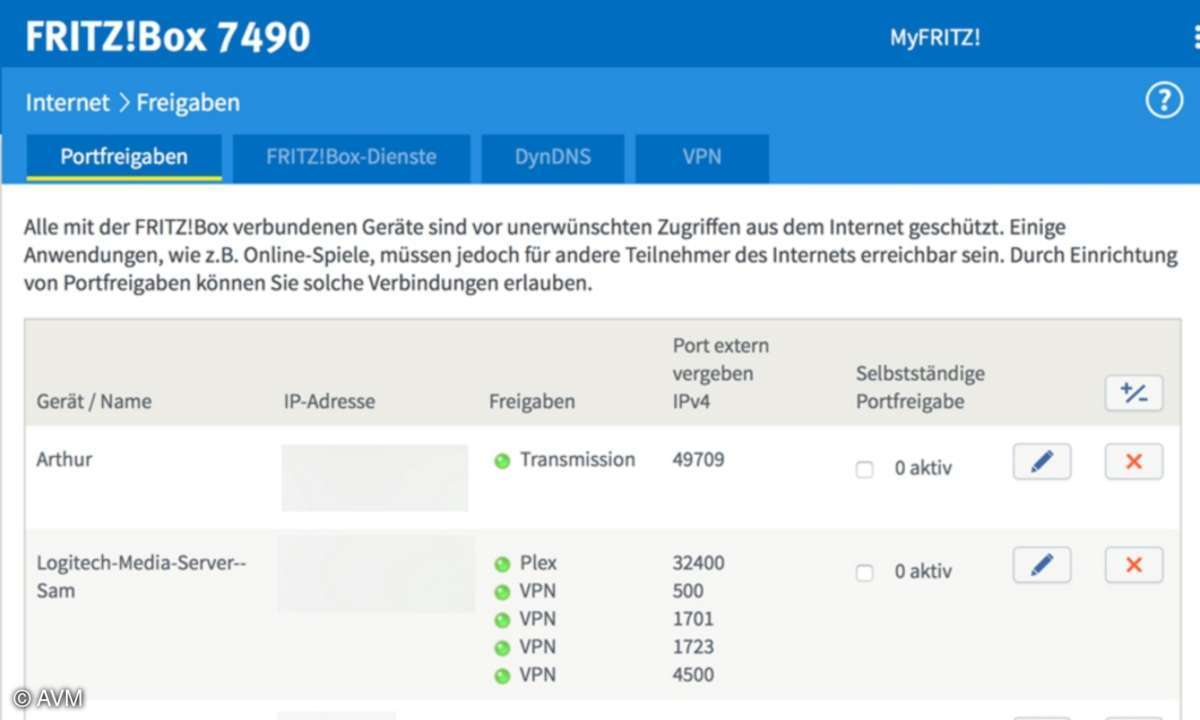Switch to the Portfreigaben tab
This screenshot has width=1200, height=720.
[x=124, y=157]
